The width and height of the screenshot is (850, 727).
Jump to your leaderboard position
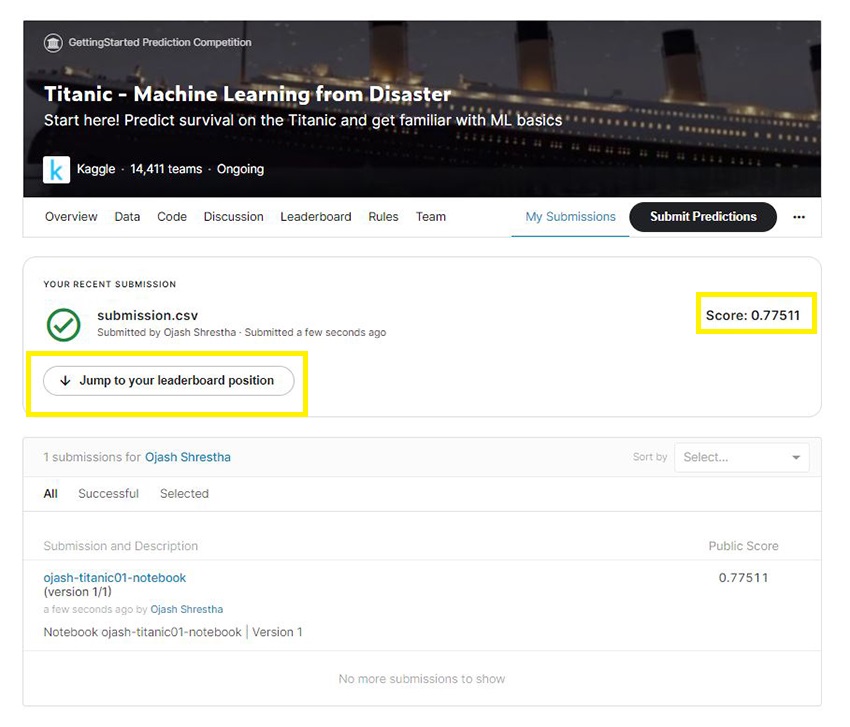coord(168,381)
